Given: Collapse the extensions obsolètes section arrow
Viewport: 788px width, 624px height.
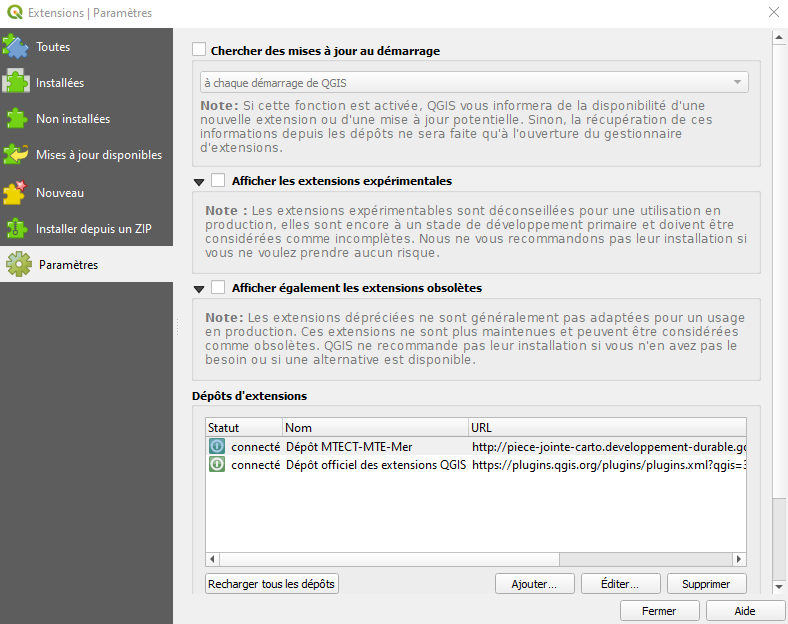Looking at the screenshot, I should point(199,289).
